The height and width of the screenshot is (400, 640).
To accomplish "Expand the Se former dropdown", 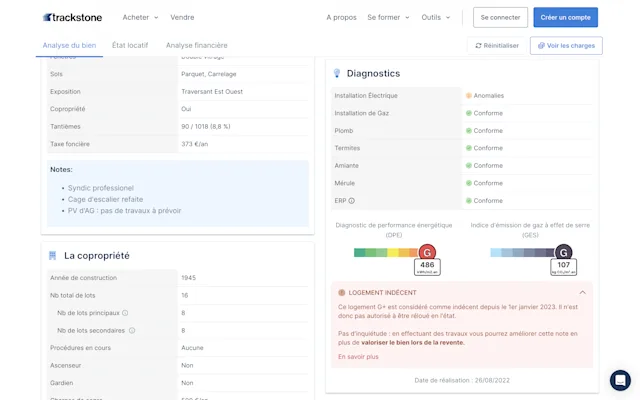I will (x=388, y=18).
